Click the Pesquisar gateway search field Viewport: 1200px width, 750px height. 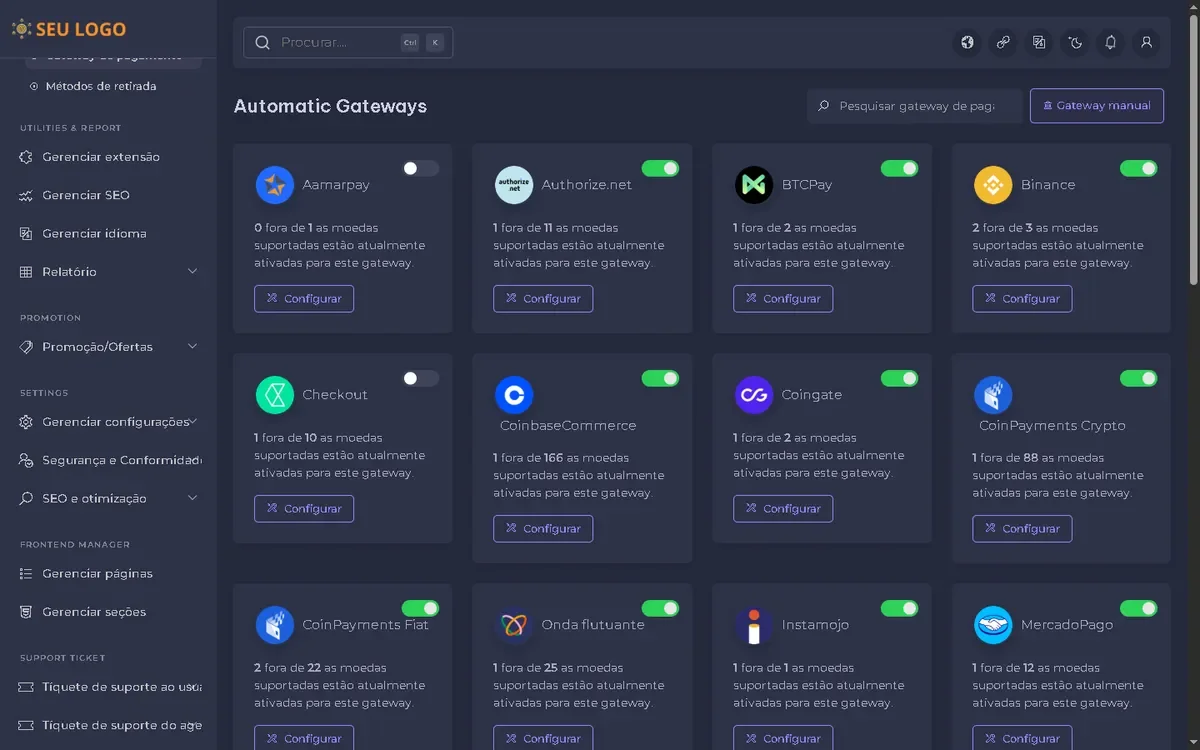click(915, 106)
